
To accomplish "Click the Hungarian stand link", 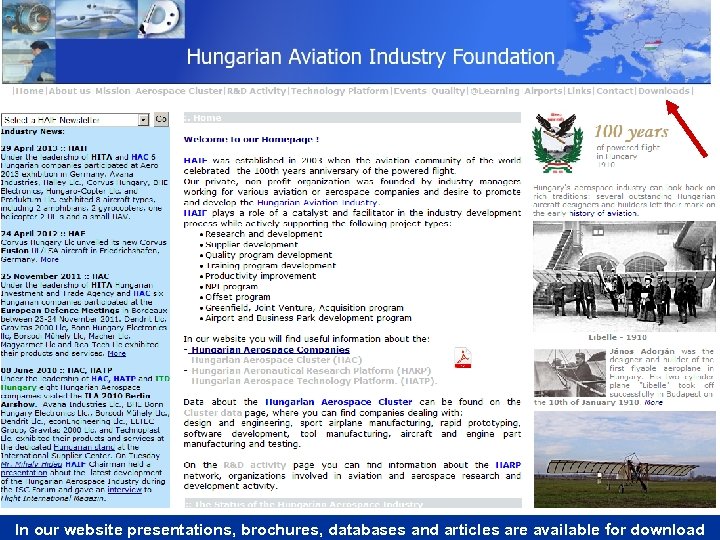I will [x=84, y=447].
